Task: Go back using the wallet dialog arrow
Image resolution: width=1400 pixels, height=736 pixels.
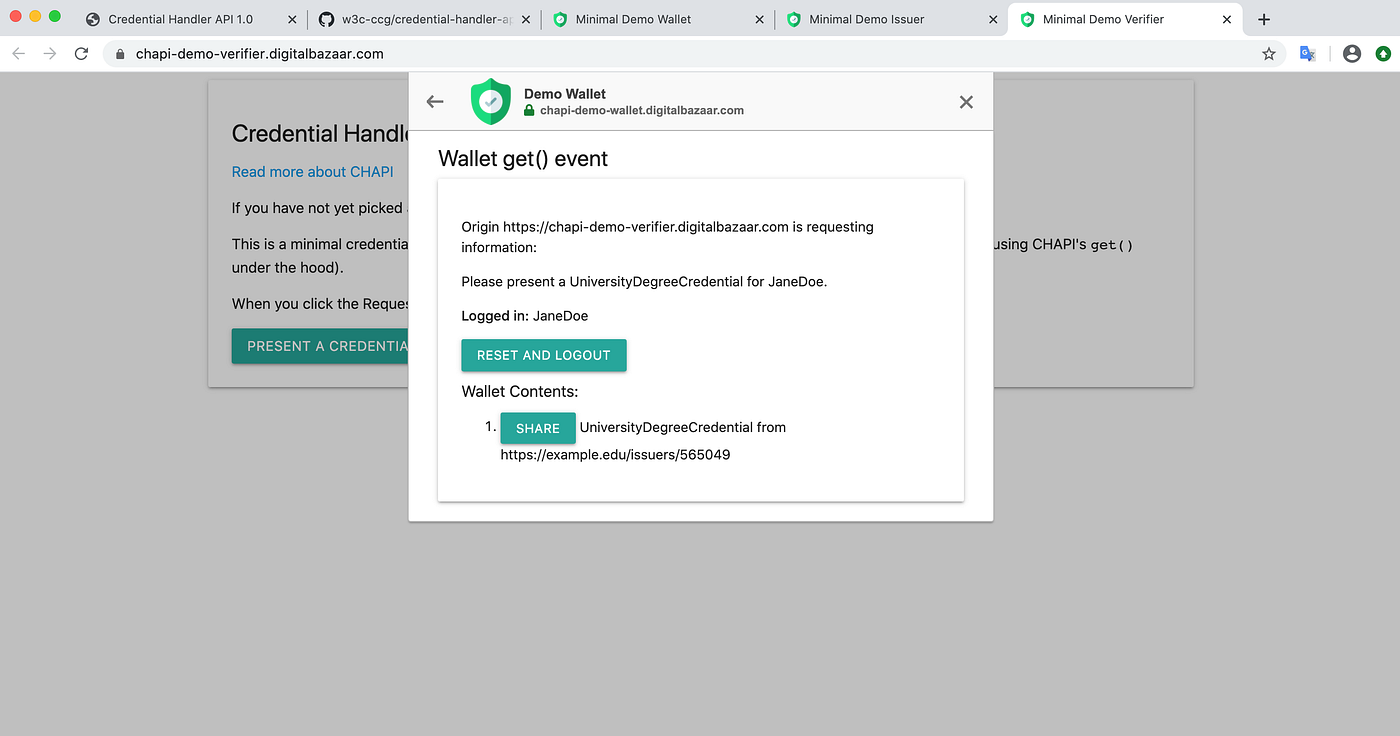Action: tap(435, 101)
